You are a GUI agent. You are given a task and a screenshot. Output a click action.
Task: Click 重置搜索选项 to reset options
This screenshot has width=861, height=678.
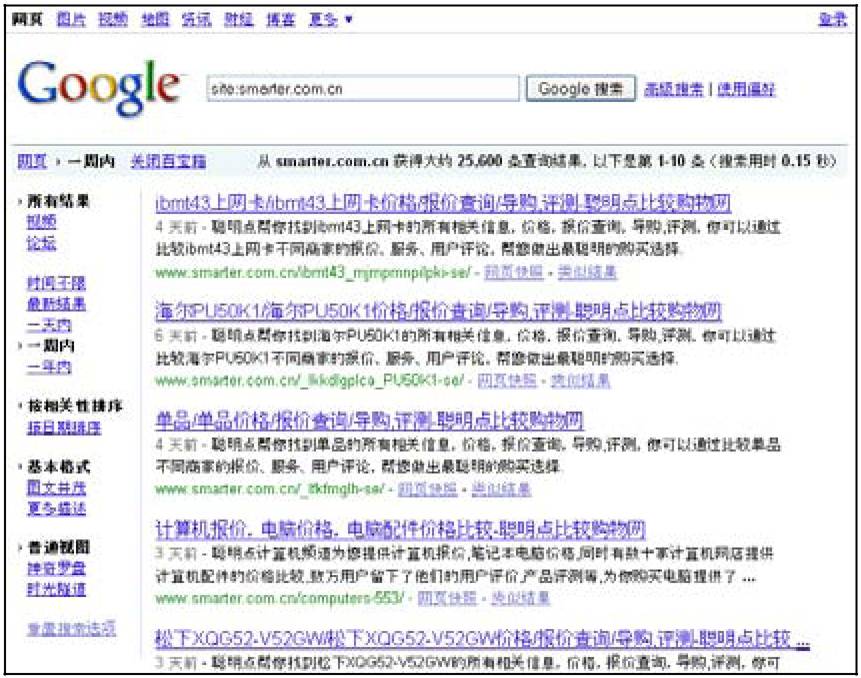coord(71,628)
